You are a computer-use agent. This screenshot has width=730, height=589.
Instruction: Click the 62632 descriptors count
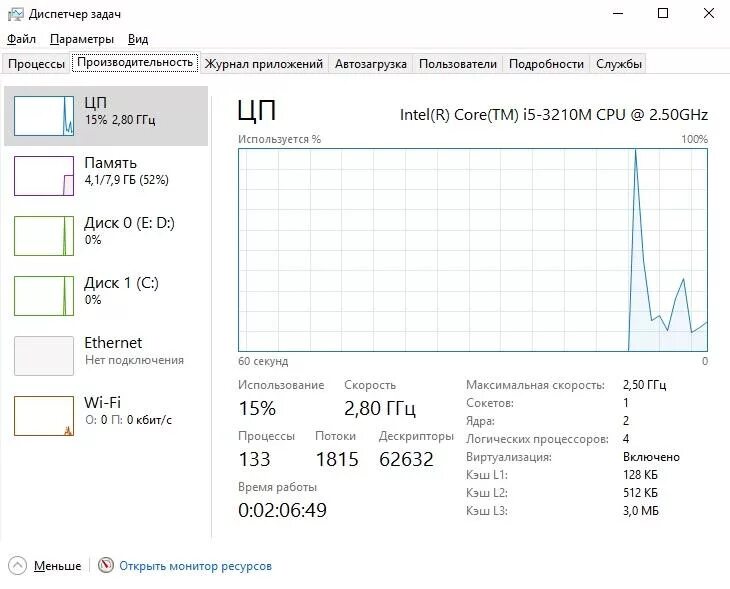pyautogui.click(x=406, y=460)
